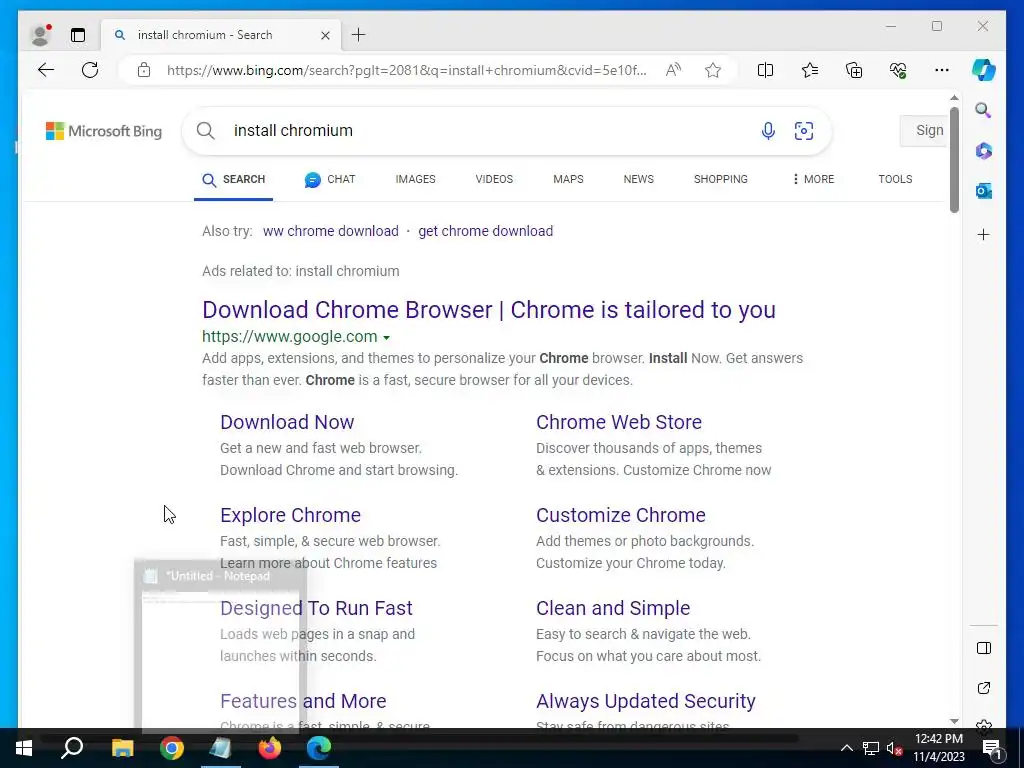The image size is (1024, 768).
Task: Click the address bar URL
Action: click(x=406, y=70)
